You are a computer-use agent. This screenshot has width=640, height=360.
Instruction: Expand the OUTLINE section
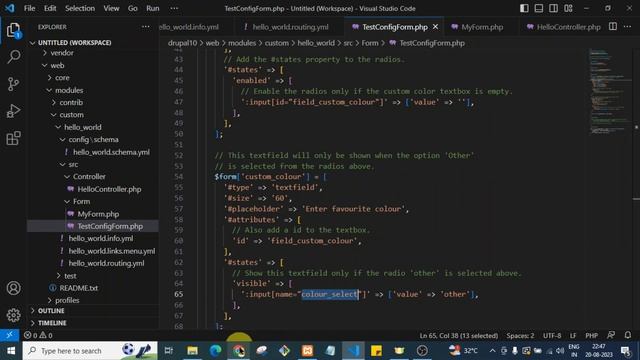click(51, 311)
